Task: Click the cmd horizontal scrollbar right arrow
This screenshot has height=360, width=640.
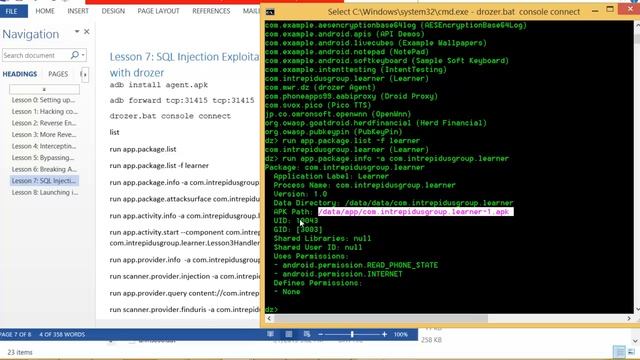Action: coord(629,318)
